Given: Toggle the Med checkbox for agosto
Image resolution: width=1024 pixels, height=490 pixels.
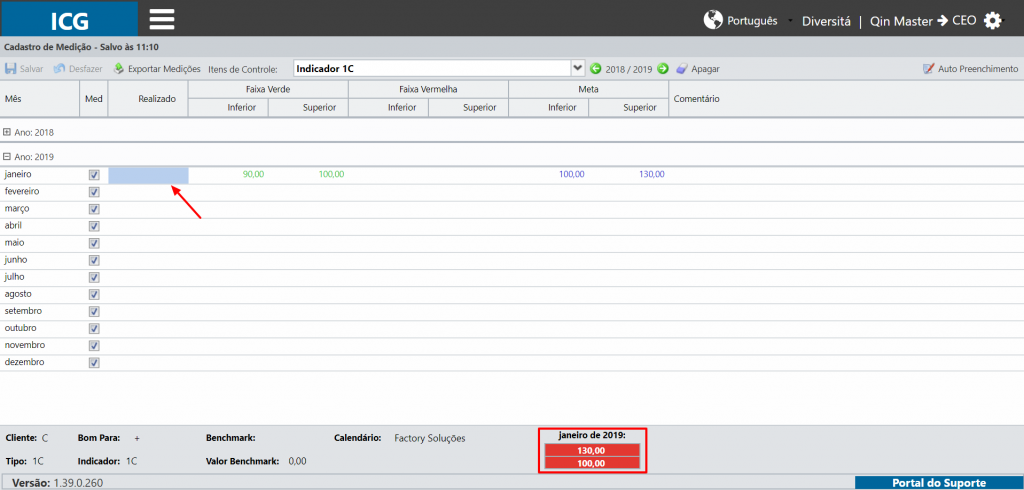Looking at the screenshot, I should tap(94, 294).
